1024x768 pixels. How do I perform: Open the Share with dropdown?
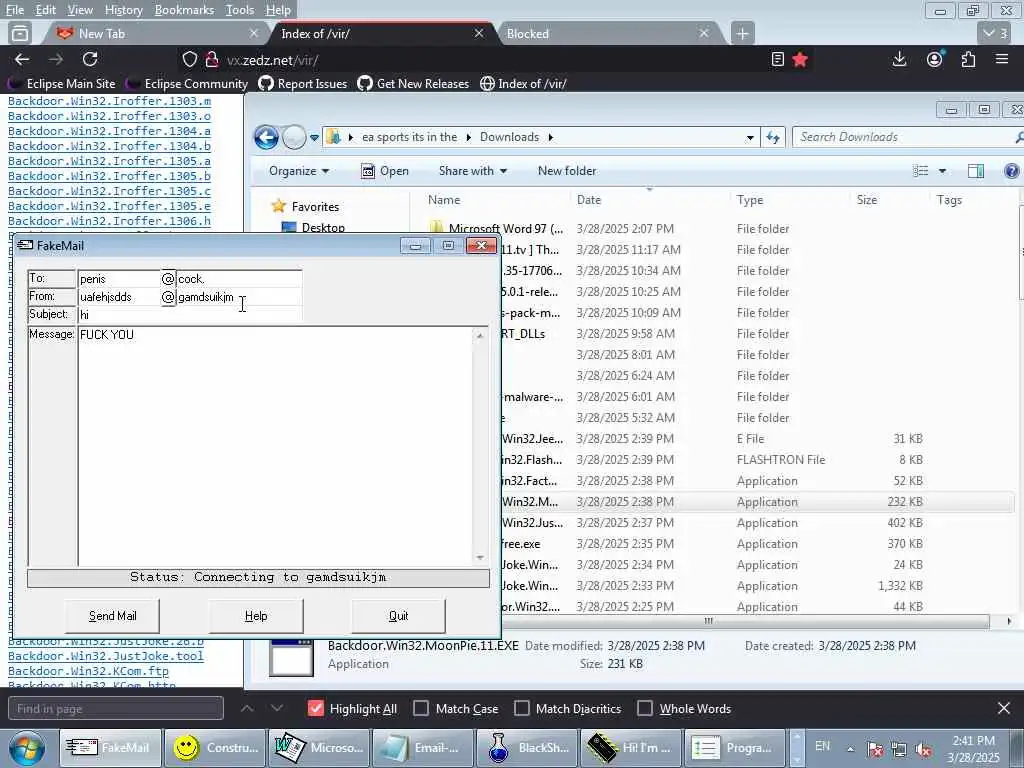point(473,171)
